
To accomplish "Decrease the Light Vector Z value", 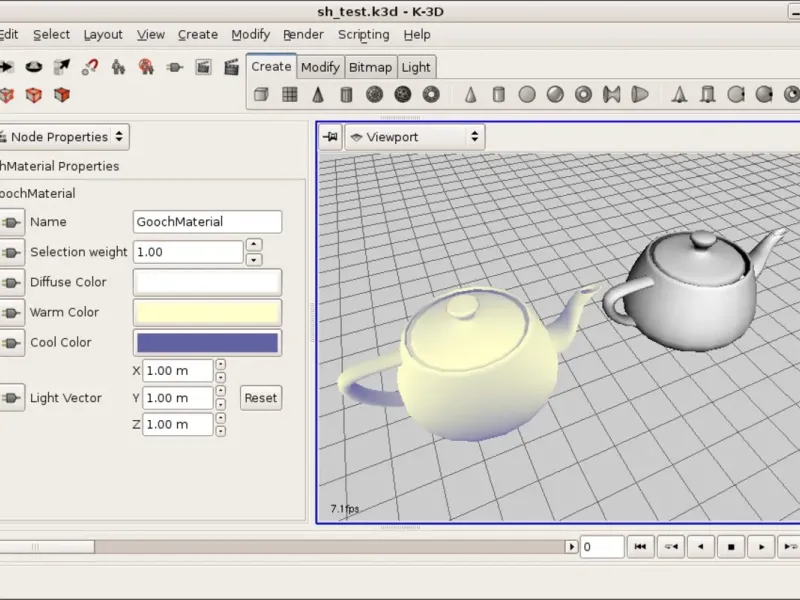I will [221, 431].
